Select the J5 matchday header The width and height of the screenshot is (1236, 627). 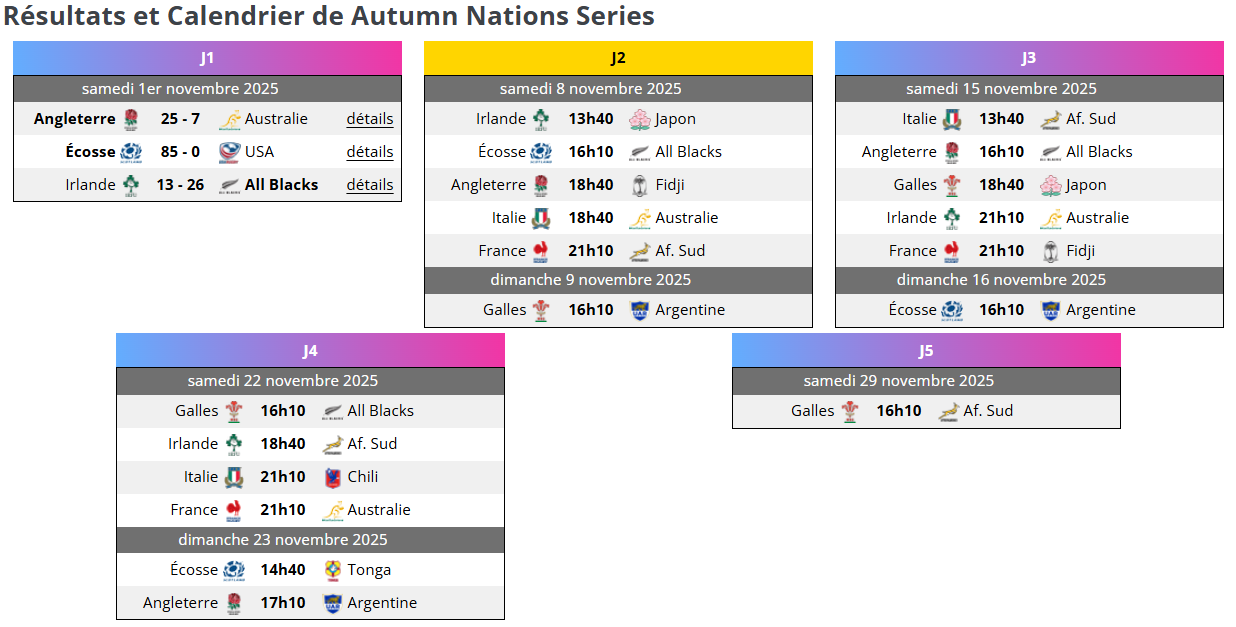coord(926,350)
